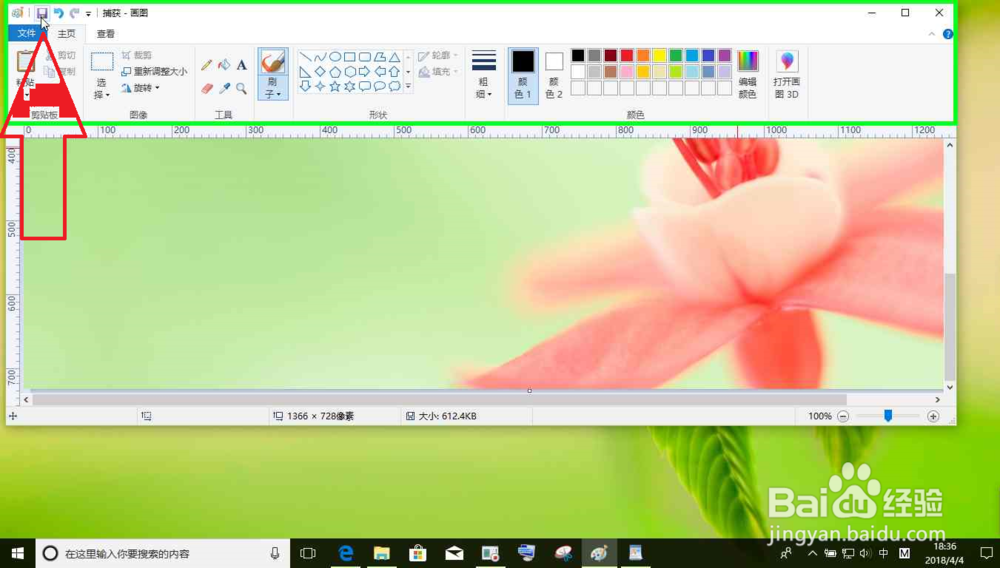Collapse the ribbon with the chevron arrow

point(932,34)
